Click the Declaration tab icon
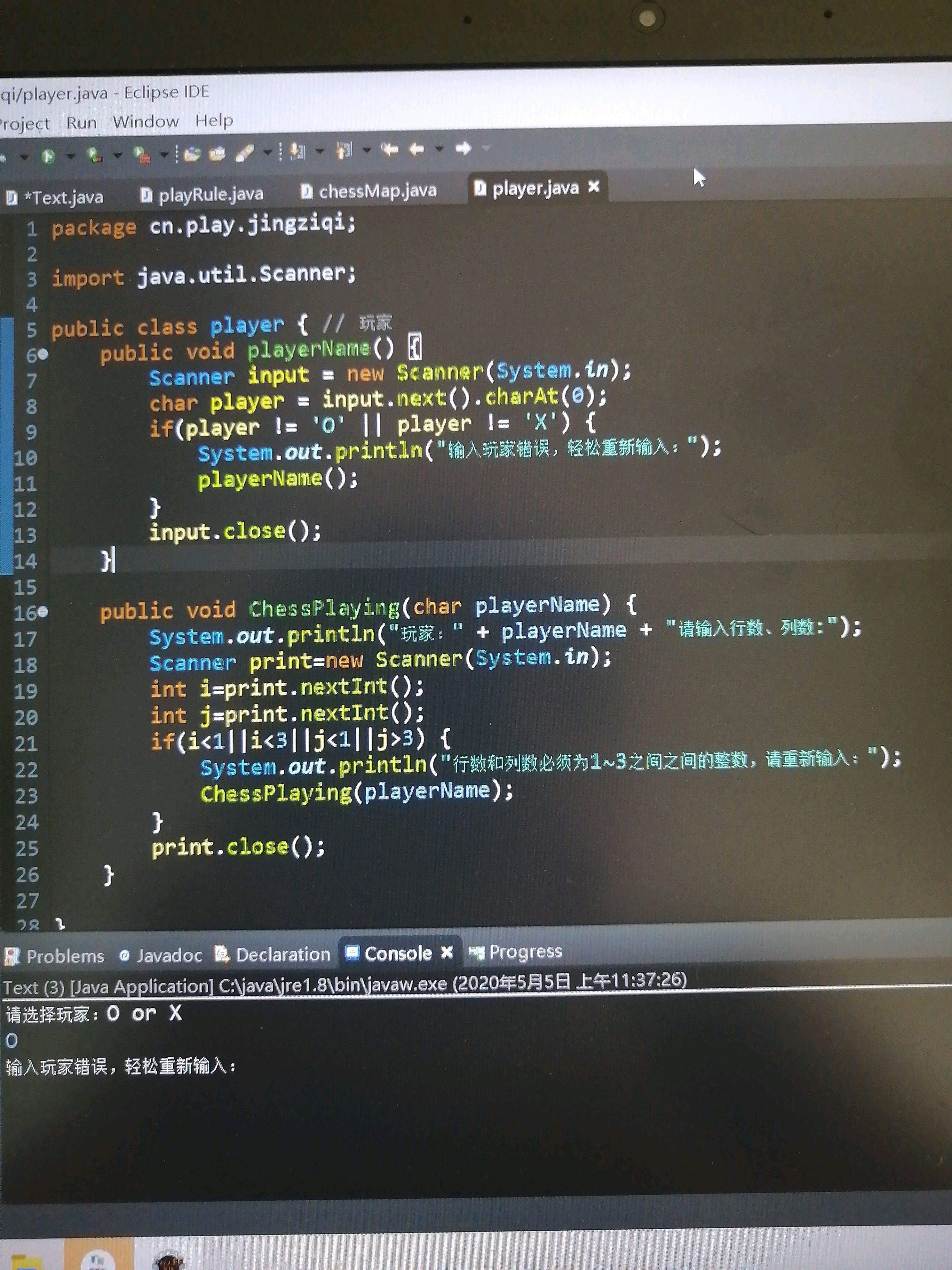Screen dimensions: 952x1270 click(x=223, y=954)
